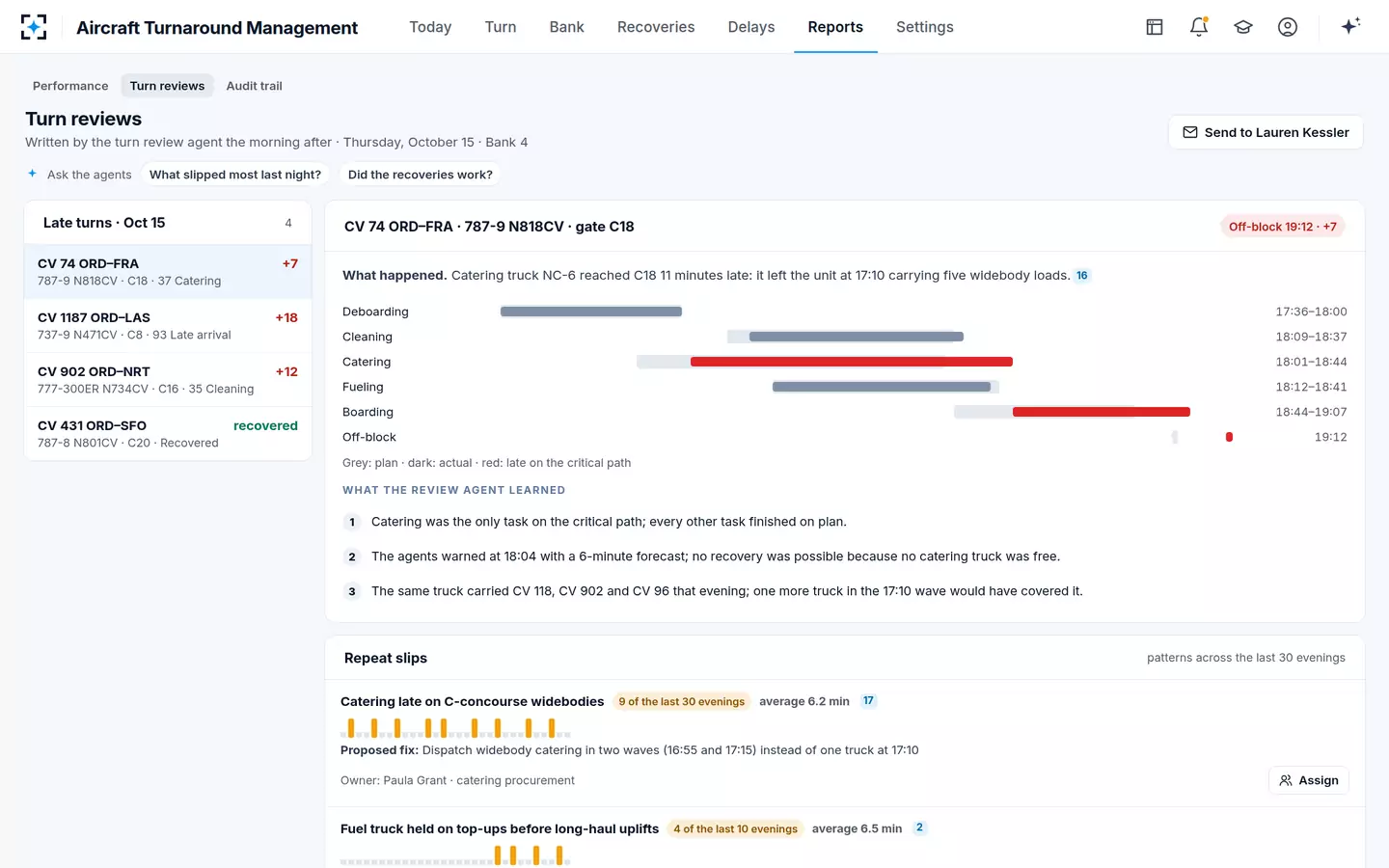Select the CV 431 ORD–SFO recovered turn
1389x868 pixels.
(x=168, y=434)
